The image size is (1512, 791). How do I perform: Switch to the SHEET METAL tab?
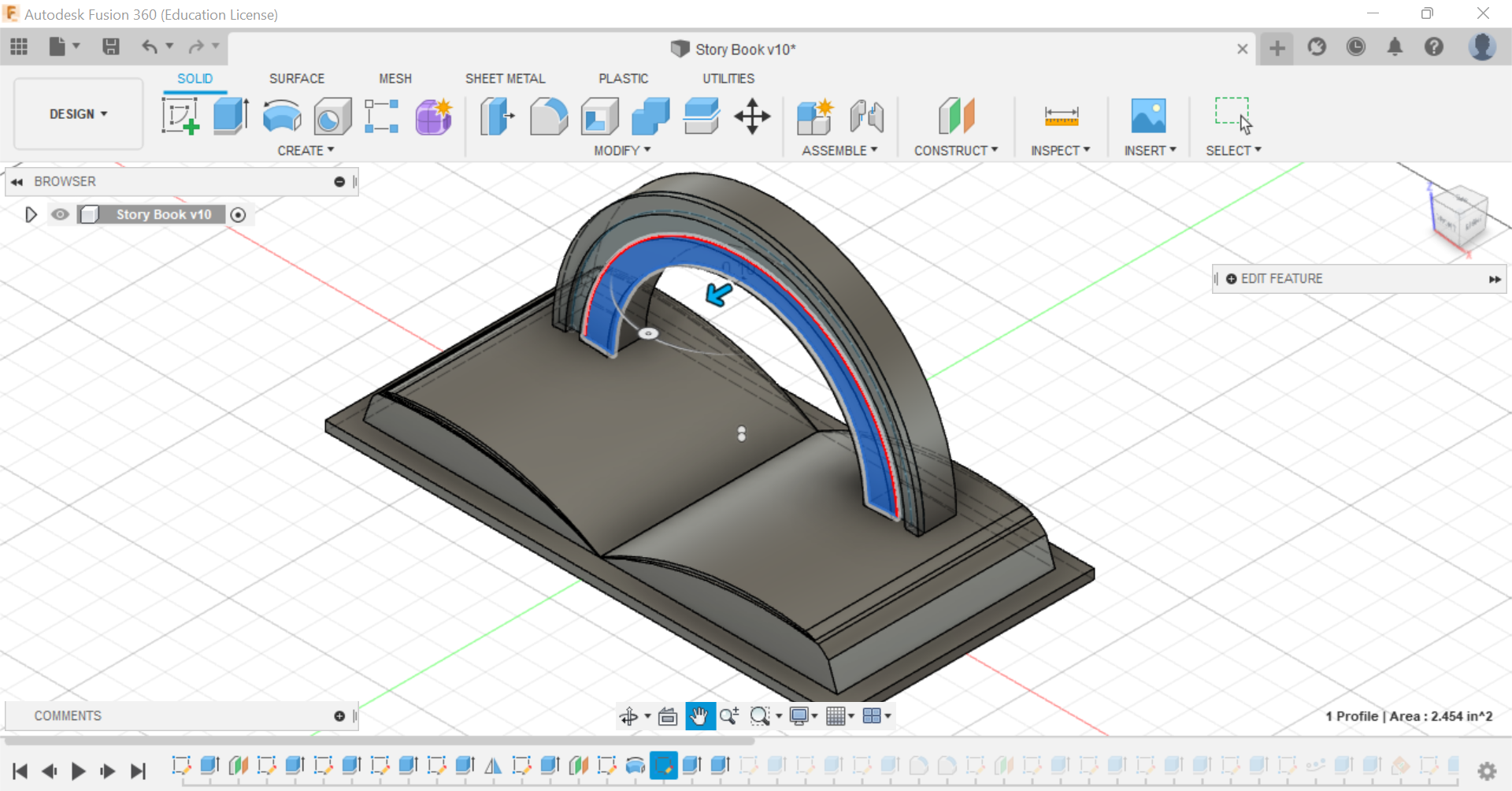(506, 79)
